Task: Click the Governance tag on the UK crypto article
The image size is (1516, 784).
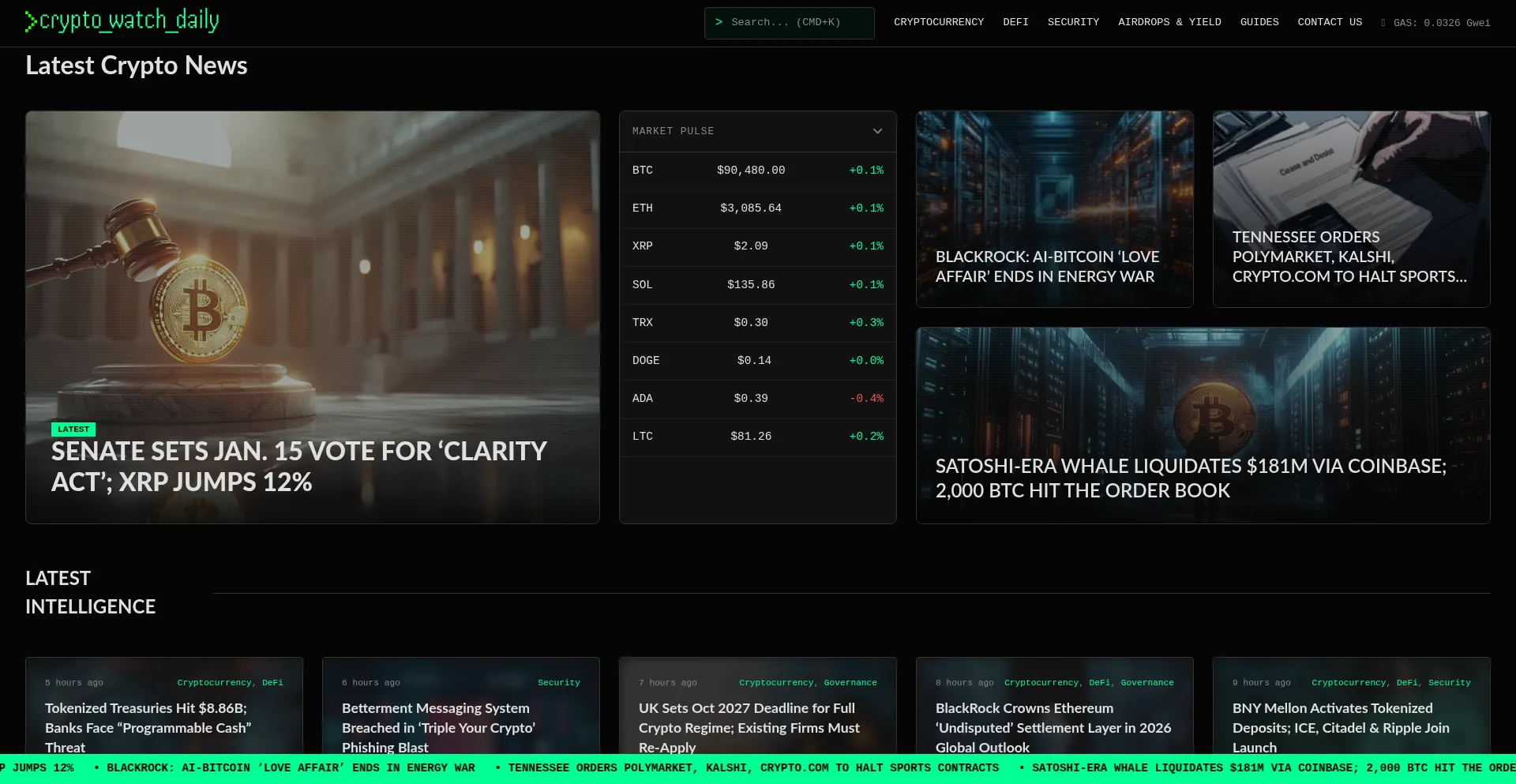Action: [x=851, y=683]
